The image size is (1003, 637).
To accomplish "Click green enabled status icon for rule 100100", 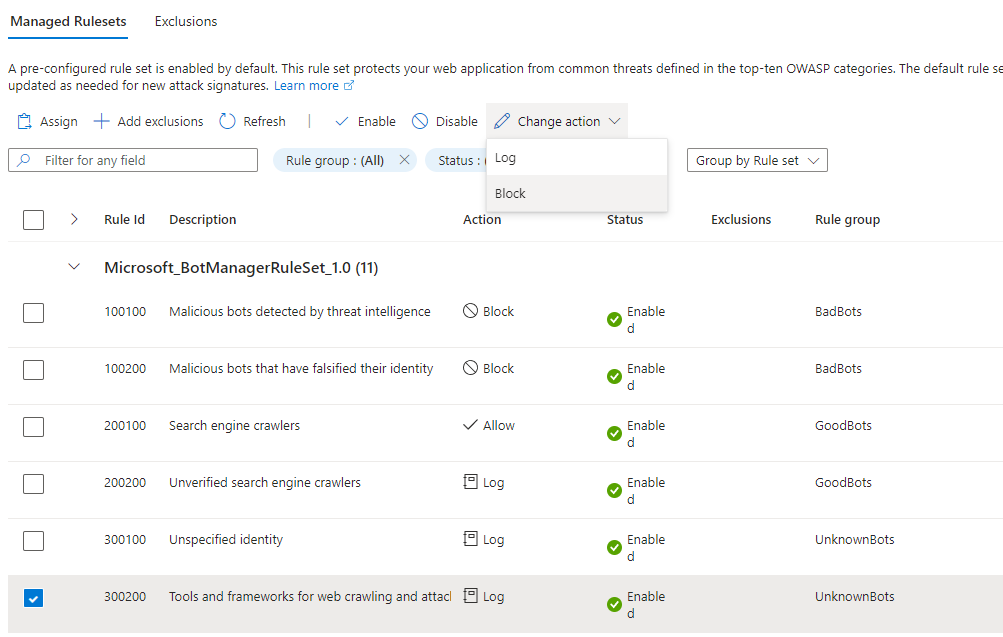I will [614, 320].
